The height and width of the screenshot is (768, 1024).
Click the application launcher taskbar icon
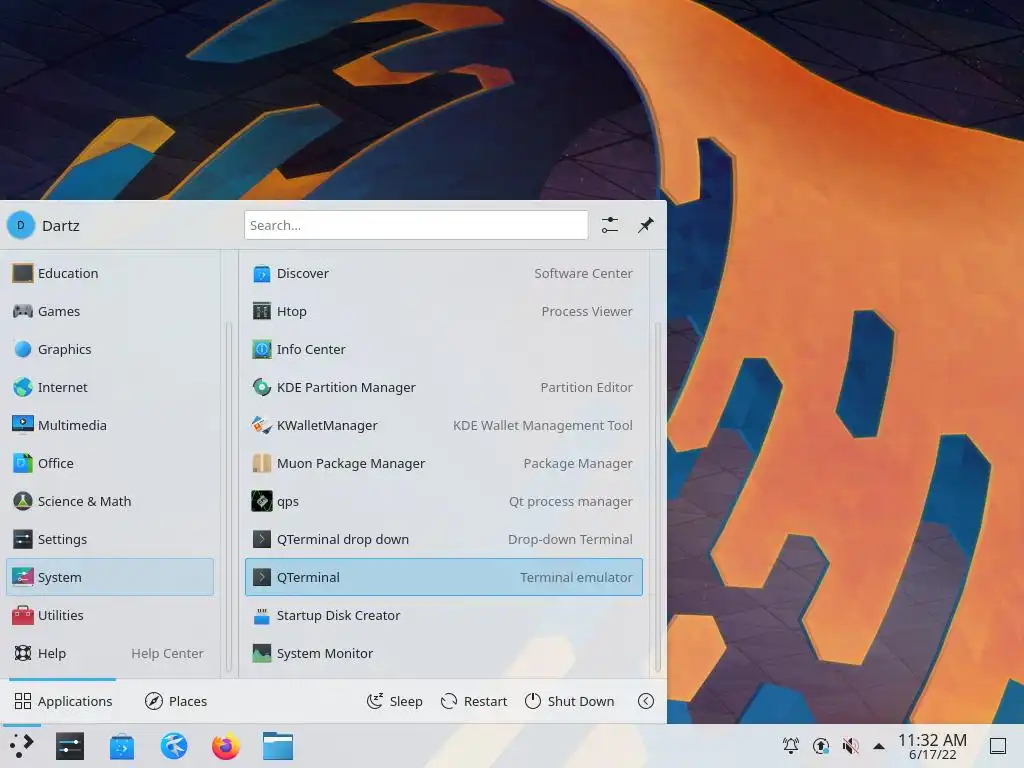[x=22, y=746]
